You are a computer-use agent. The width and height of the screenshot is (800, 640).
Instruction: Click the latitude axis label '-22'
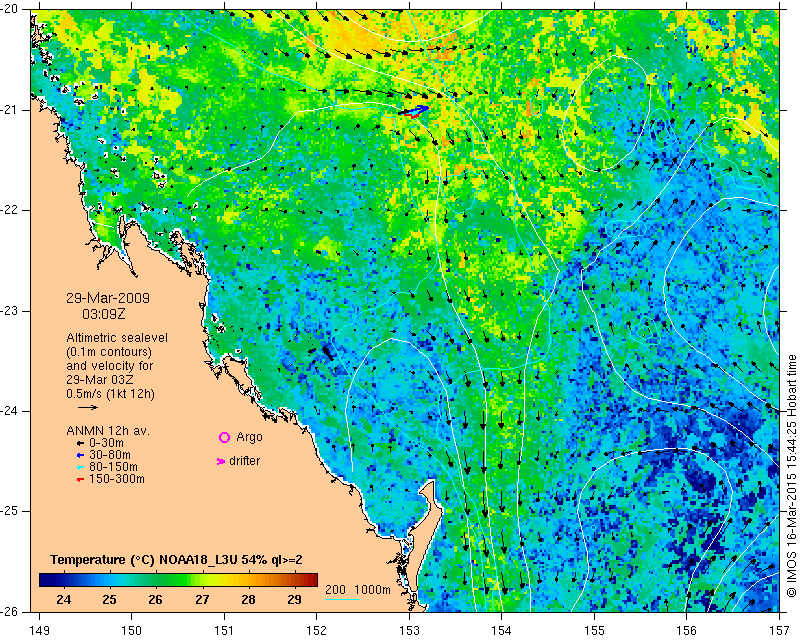pyautogui.click(x=10, y=210)
